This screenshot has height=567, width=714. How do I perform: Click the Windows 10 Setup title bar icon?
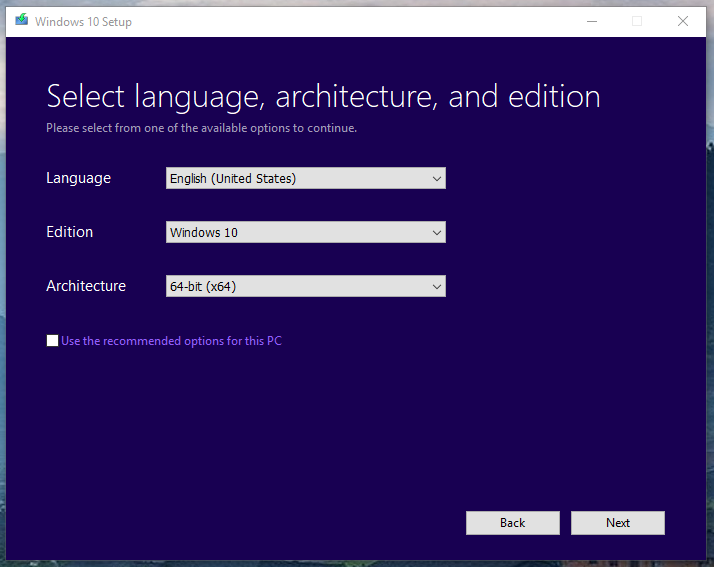[22, 21]
